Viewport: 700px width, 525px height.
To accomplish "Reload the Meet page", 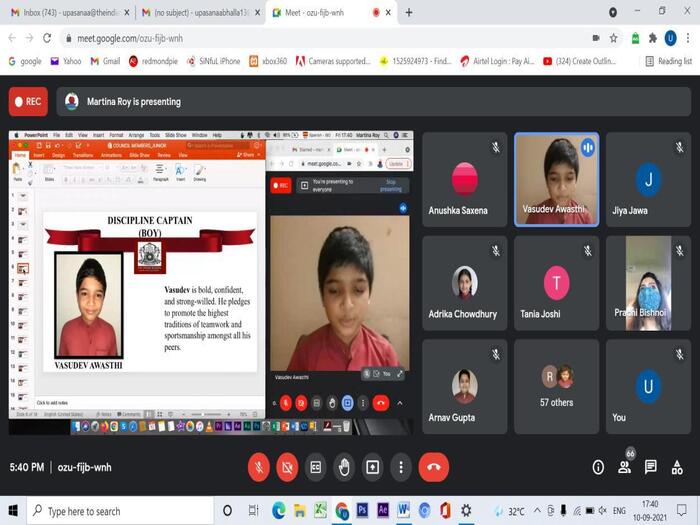I will 47,38.
